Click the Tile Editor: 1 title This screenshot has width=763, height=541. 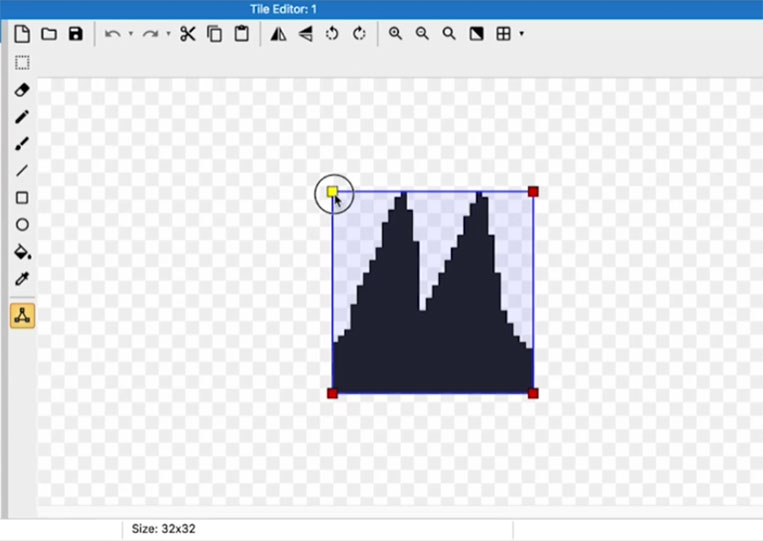point(283,9)
